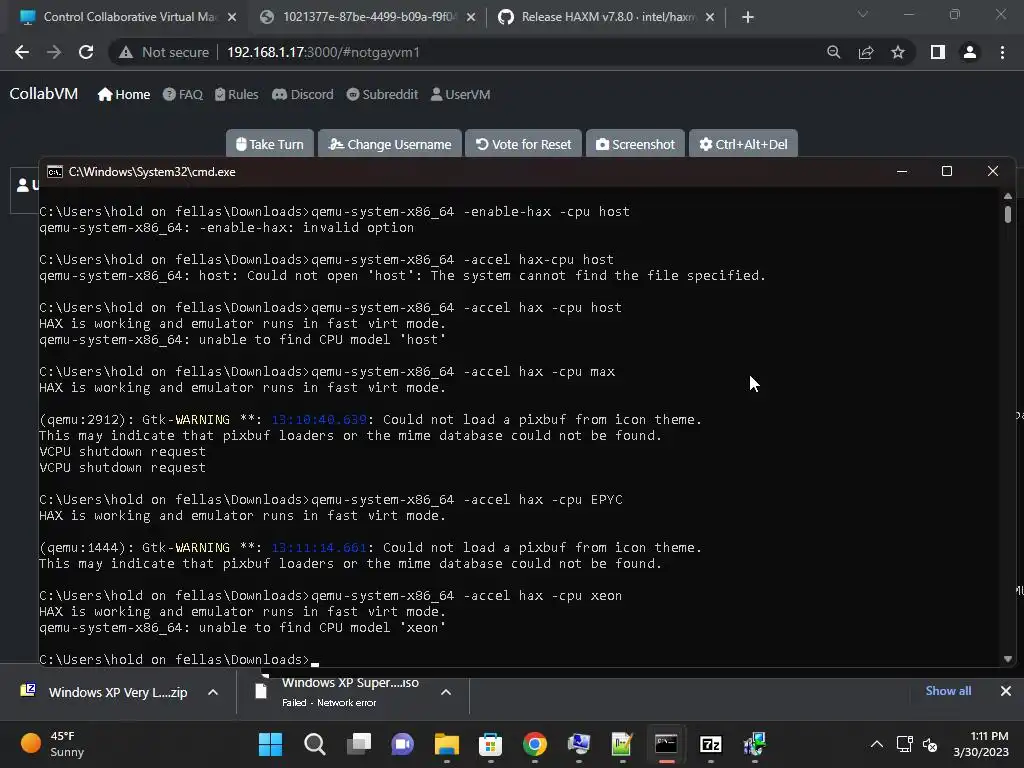Click the Vote for Reset button
Screen dimensions: 1024x768
524,144
